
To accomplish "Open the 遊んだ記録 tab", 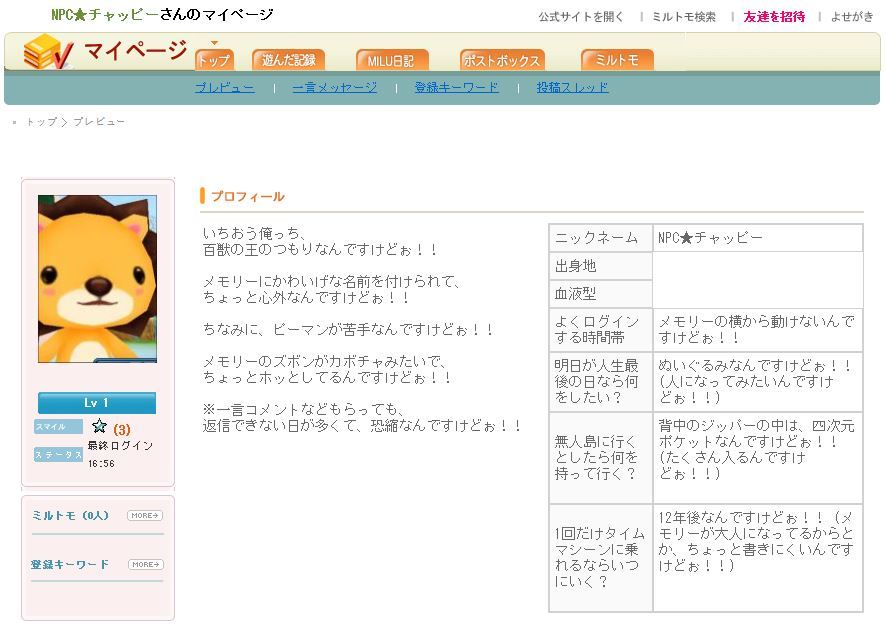I will point(288,60).
